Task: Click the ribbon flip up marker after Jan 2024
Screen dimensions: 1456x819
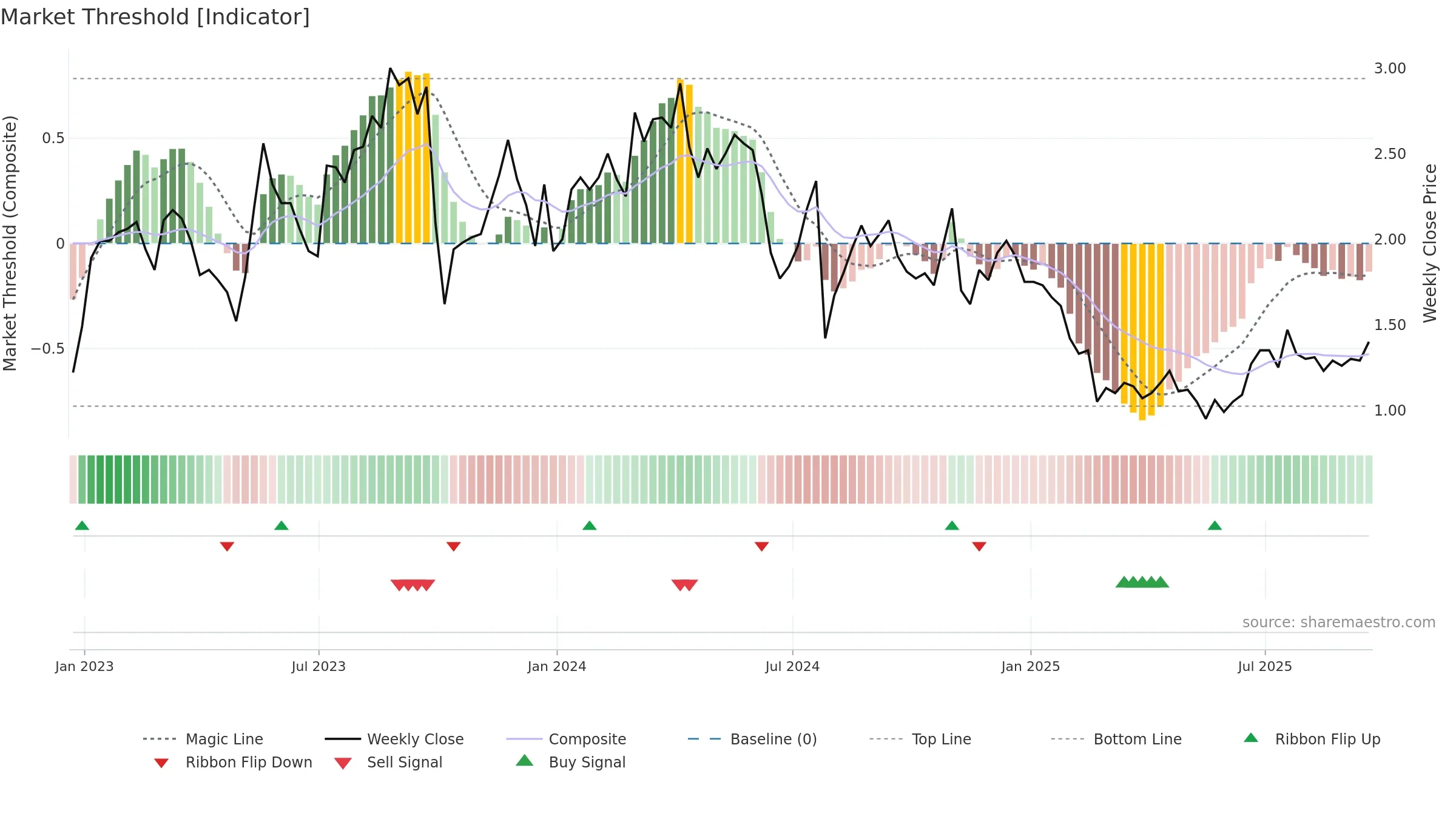Action: click(x=590, y=525)
